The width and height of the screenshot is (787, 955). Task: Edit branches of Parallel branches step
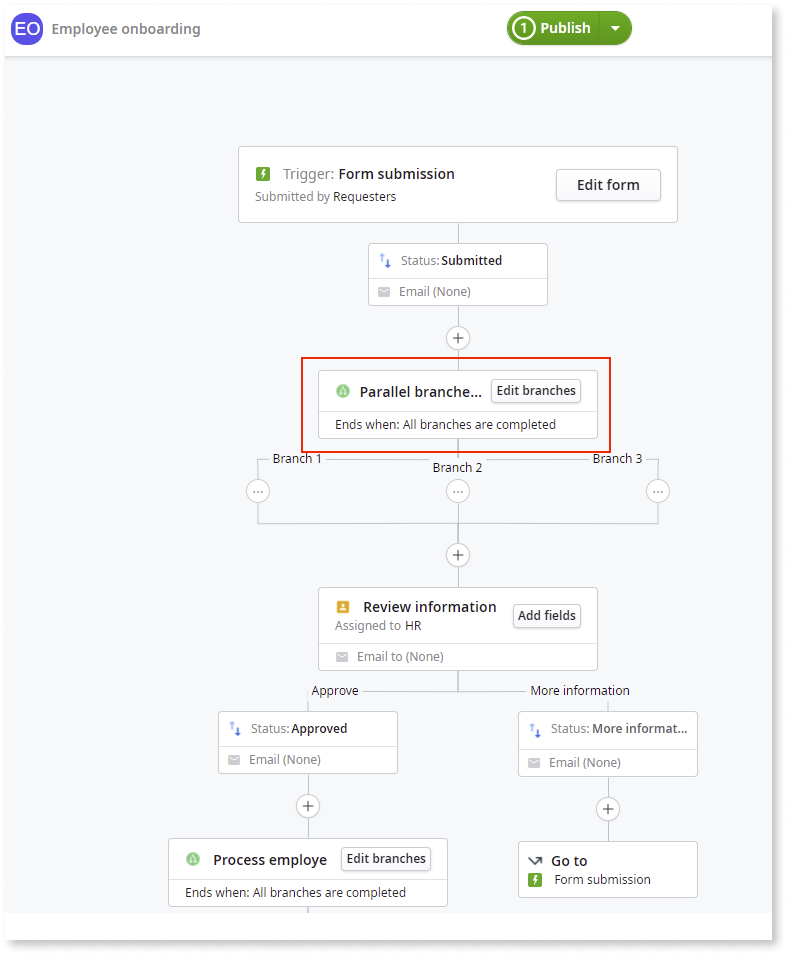536,391
